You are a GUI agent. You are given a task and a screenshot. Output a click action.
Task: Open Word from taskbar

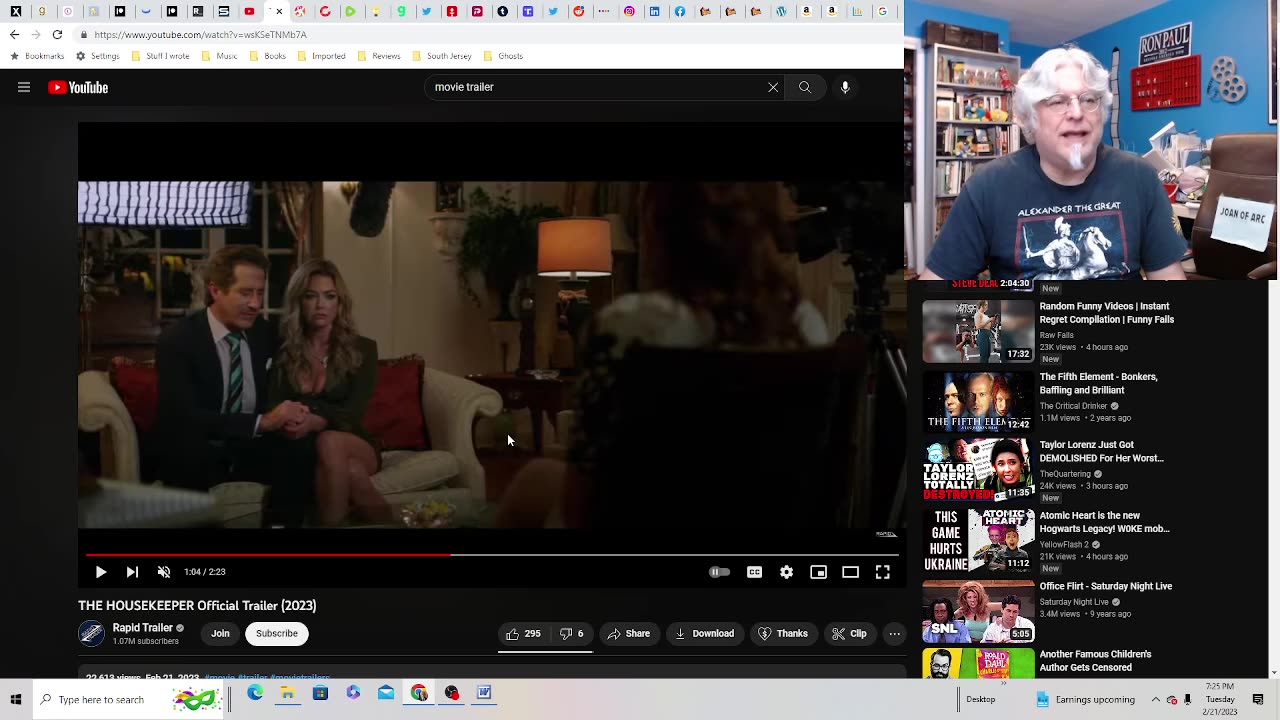tap(484, 693)
